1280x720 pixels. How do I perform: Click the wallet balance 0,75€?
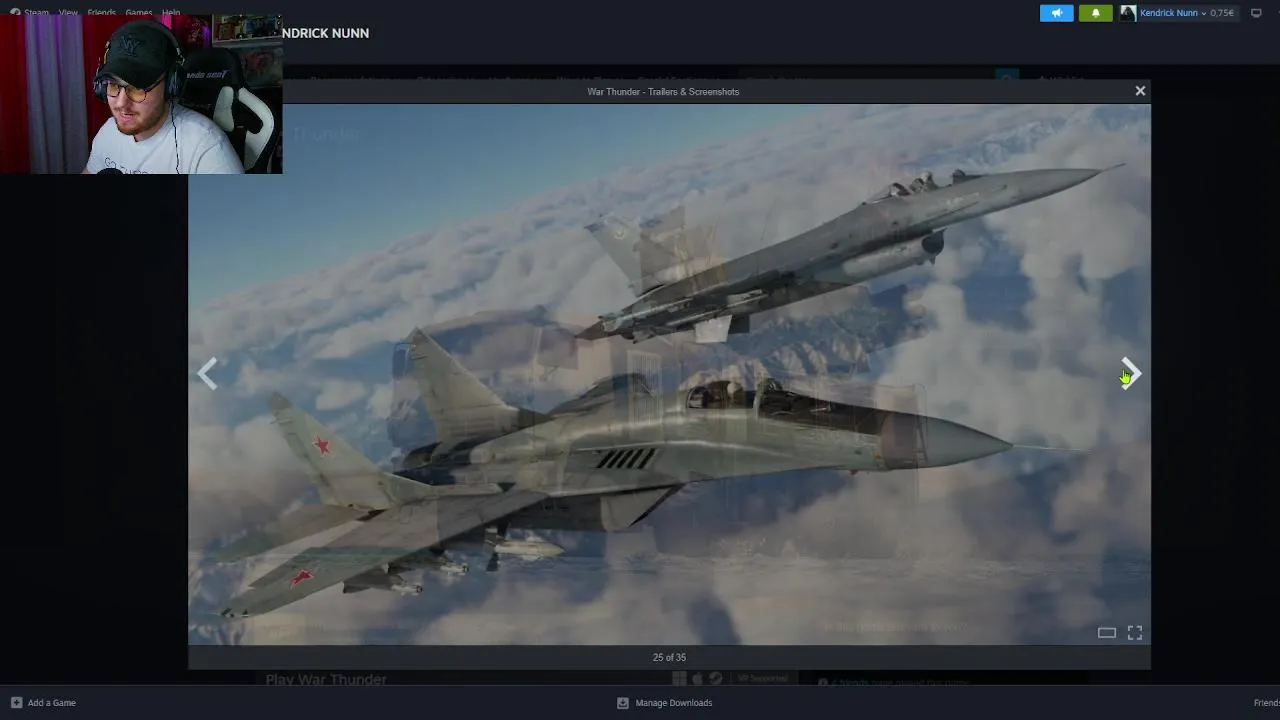(1222, 13)
